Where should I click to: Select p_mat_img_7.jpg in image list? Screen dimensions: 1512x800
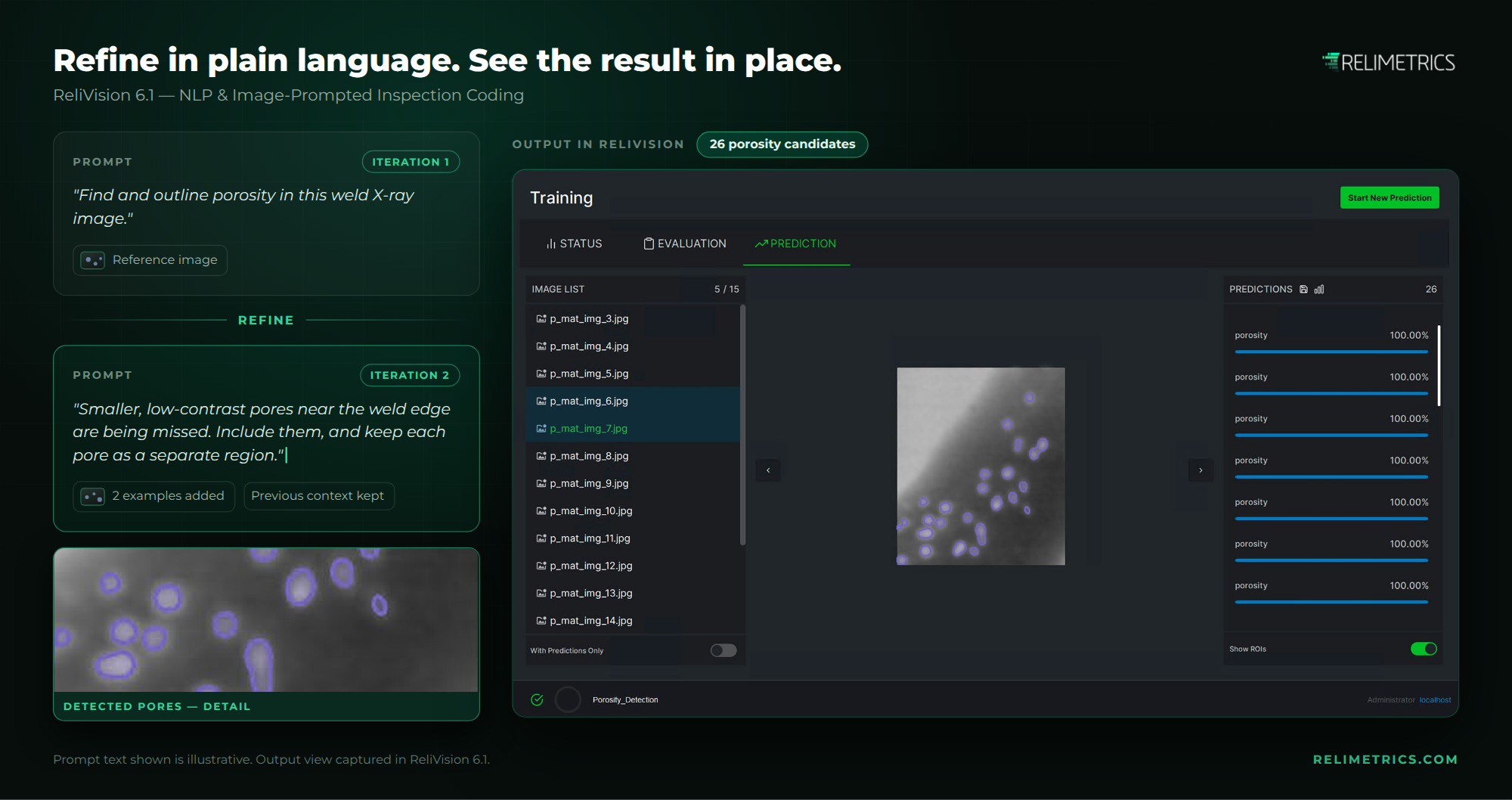click(x=633, y=429)
